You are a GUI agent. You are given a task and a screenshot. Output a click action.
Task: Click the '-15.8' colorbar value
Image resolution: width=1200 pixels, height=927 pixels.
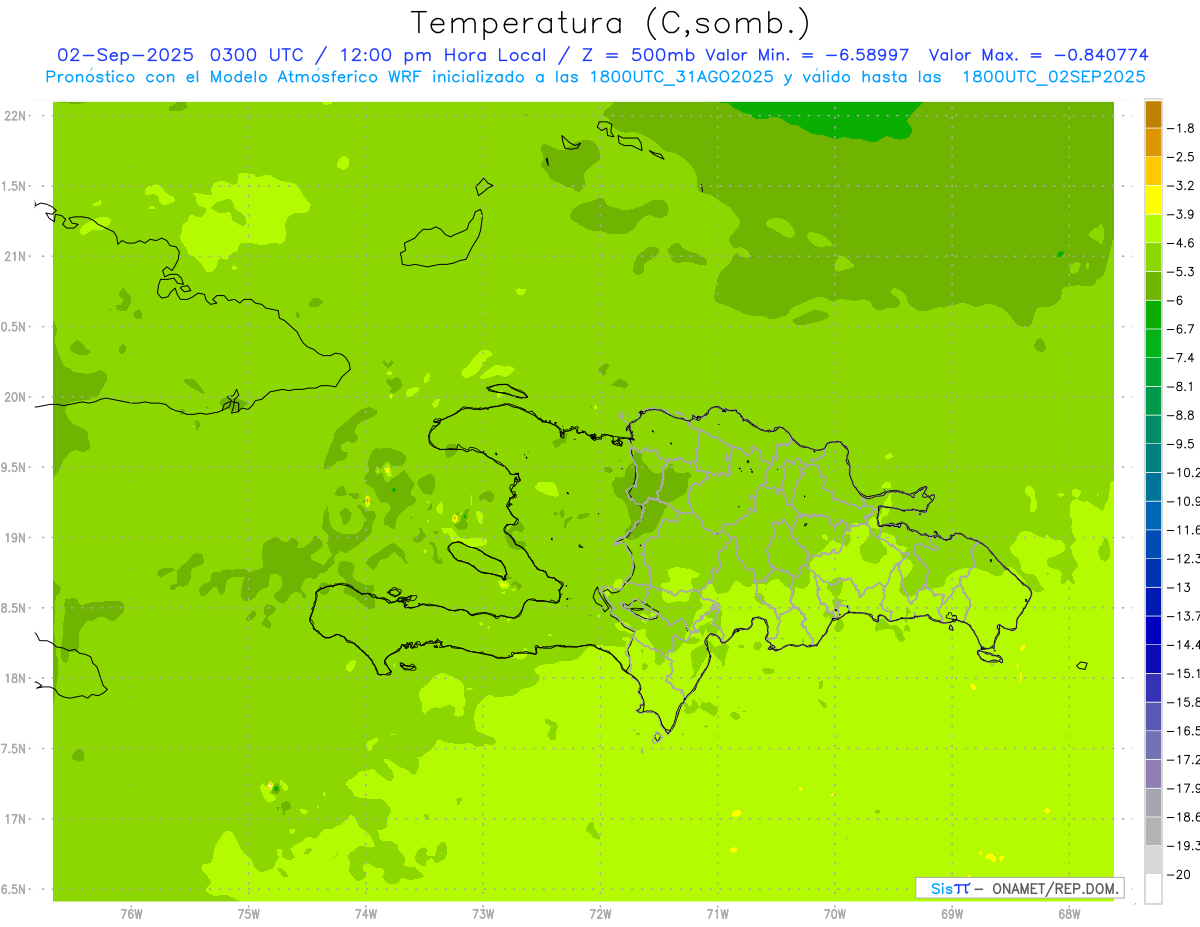tap(1182, 702)
